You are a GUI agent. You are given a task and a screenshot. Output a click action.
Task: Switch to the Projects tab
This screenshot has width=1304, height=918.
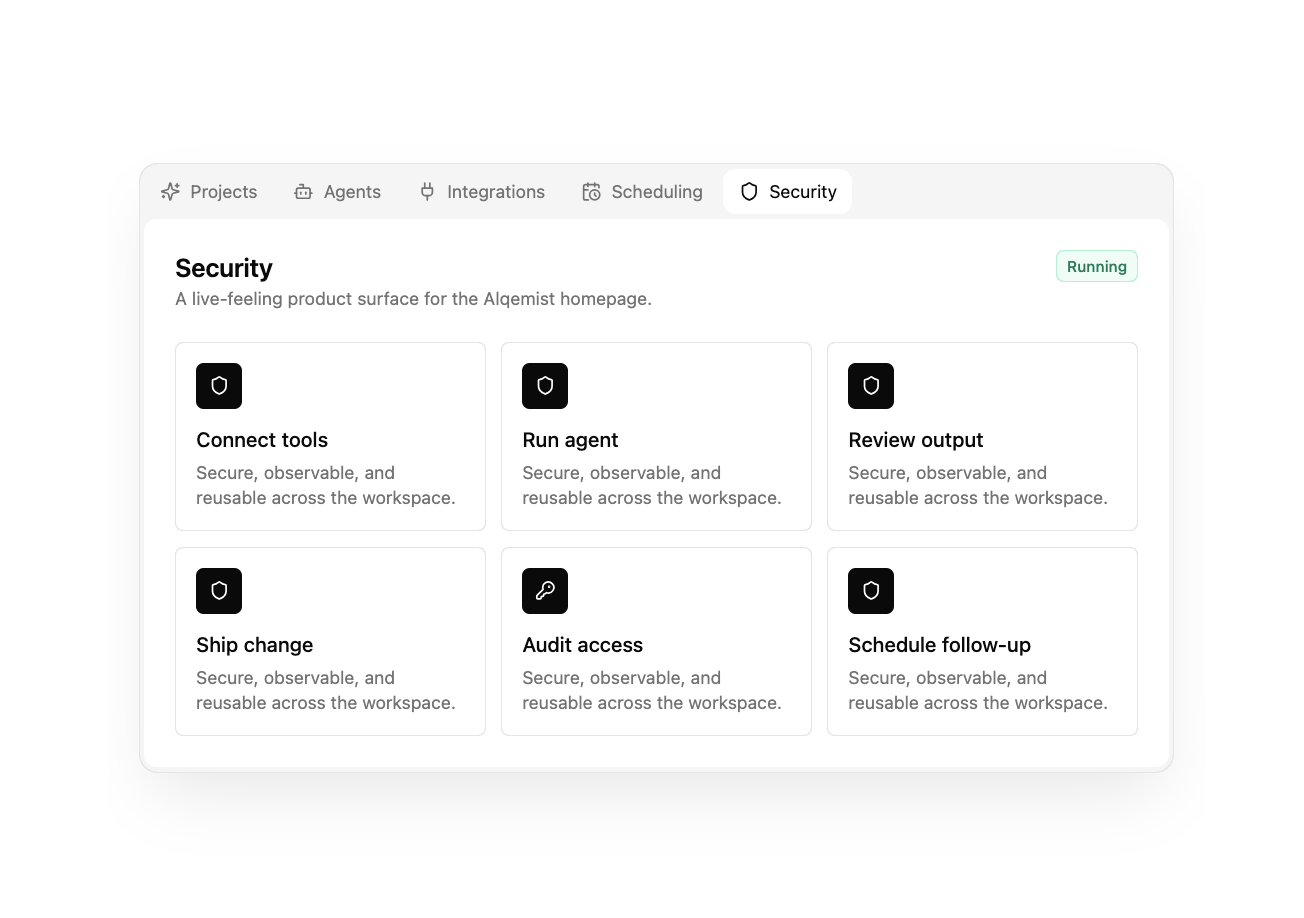(209, 192)
